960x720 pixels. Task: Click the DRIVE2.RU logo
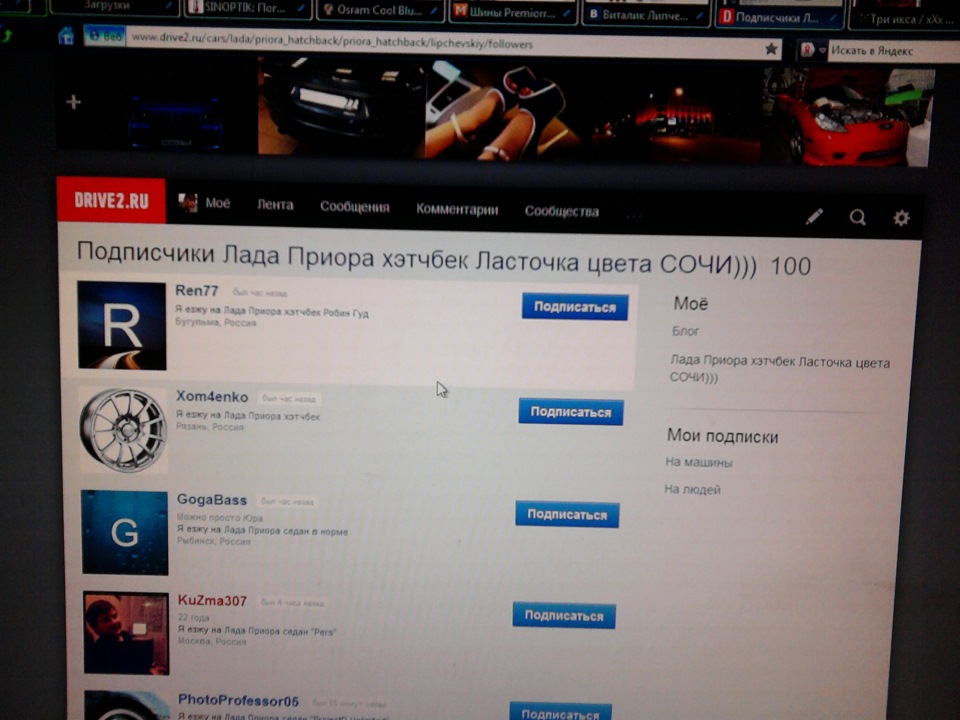pyautogui.click(x=111, y=201)
